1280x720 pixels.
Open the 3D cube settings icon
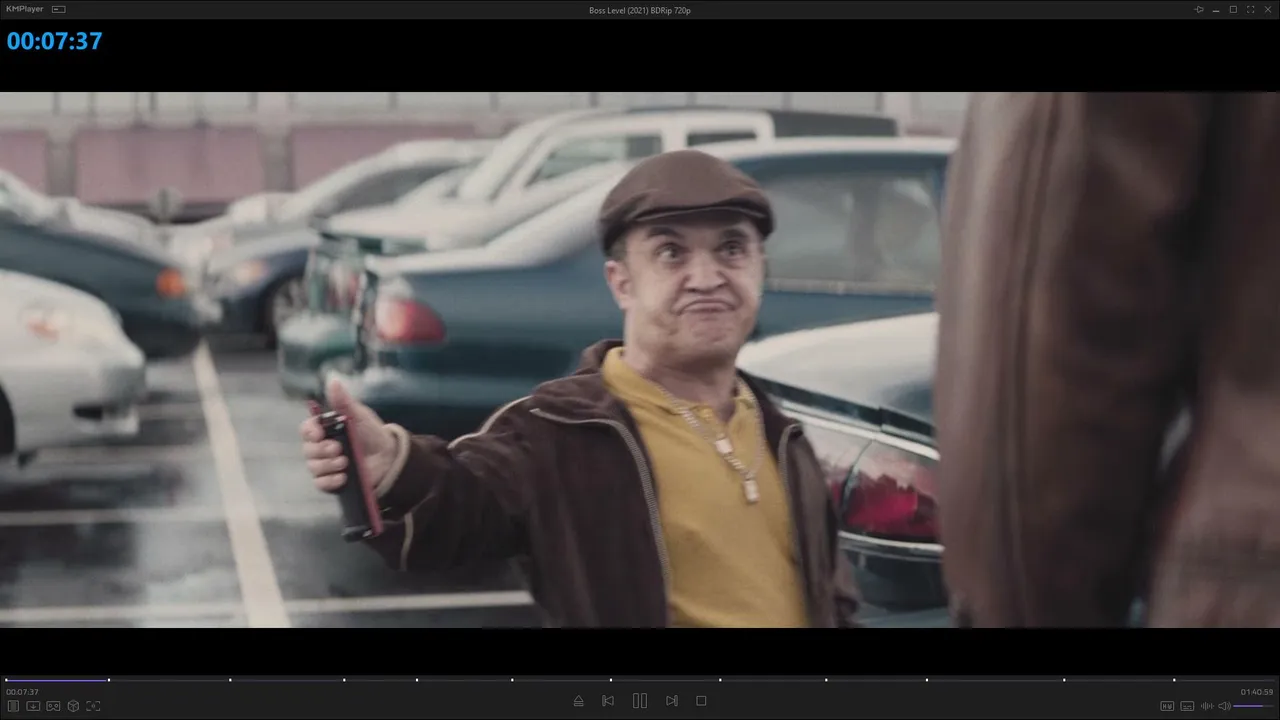click(x=73, y=706)
